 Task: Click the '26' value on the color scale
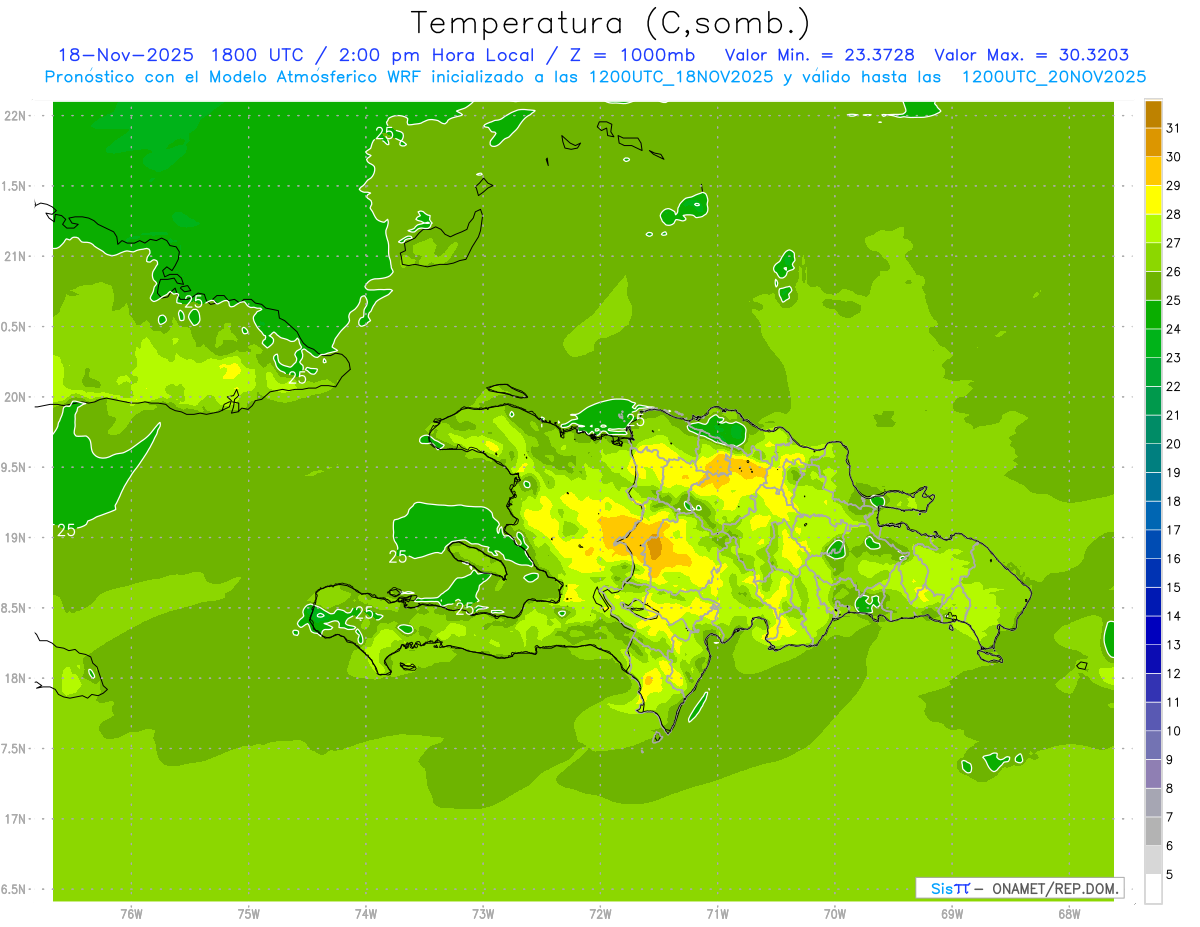(x=1173, y=272)
